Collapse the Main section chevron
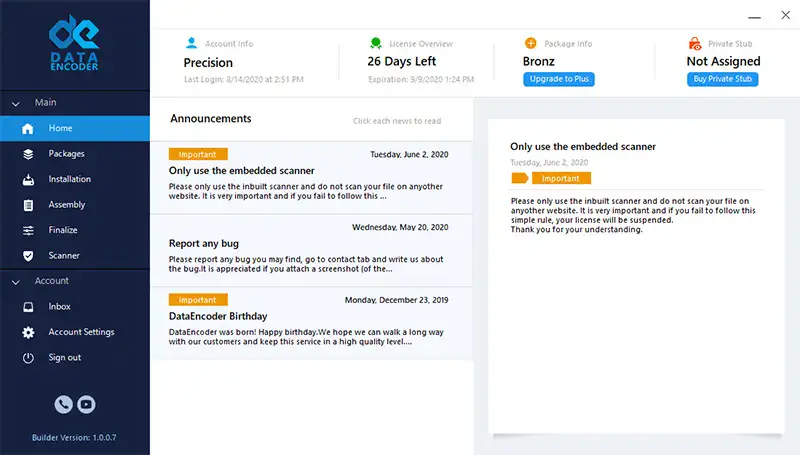 click(16, 104)
